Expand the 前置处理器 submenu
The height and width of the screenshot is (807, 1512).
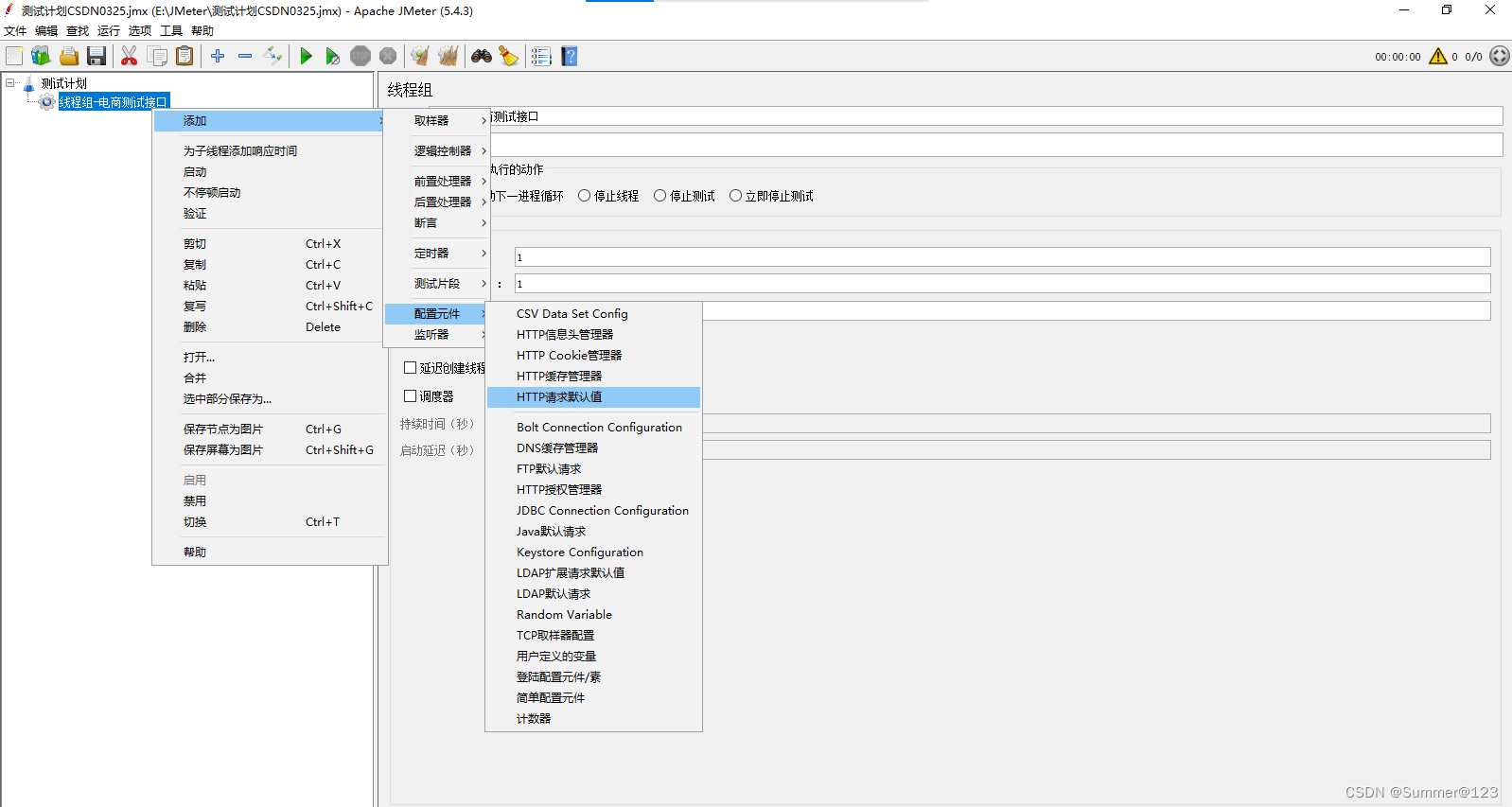(x=436, y=181)
